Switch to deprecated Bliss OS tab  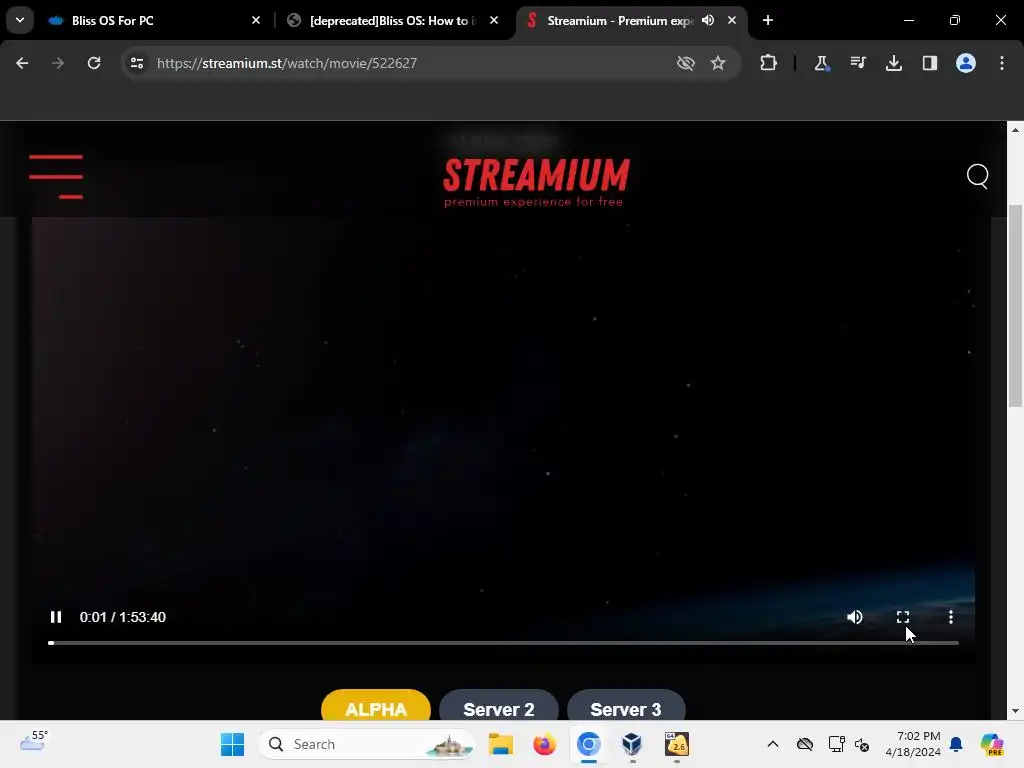tap(393, 21)
